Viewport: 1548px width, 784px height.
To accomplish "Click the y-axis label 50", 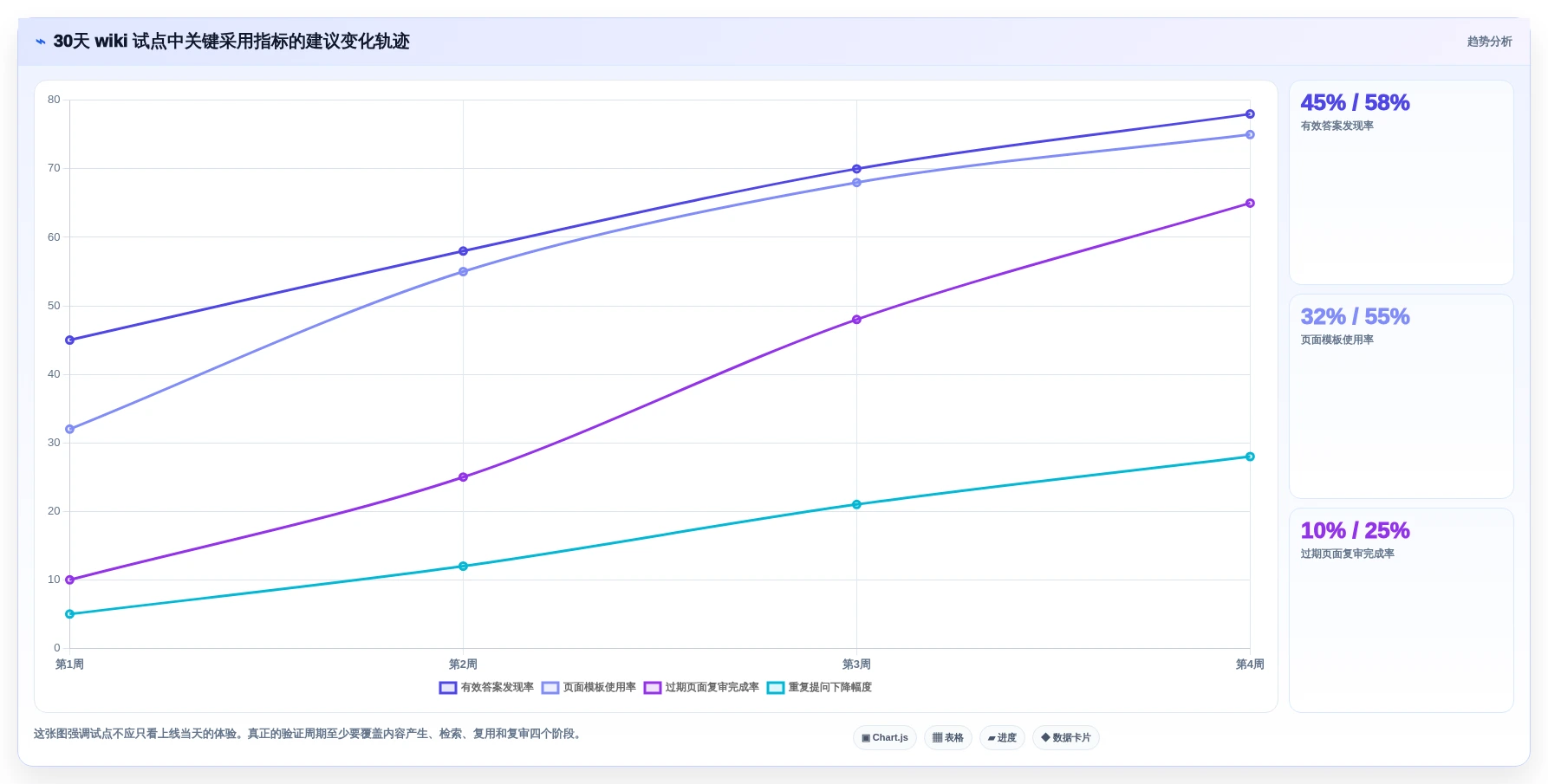I will coord(54,306).
